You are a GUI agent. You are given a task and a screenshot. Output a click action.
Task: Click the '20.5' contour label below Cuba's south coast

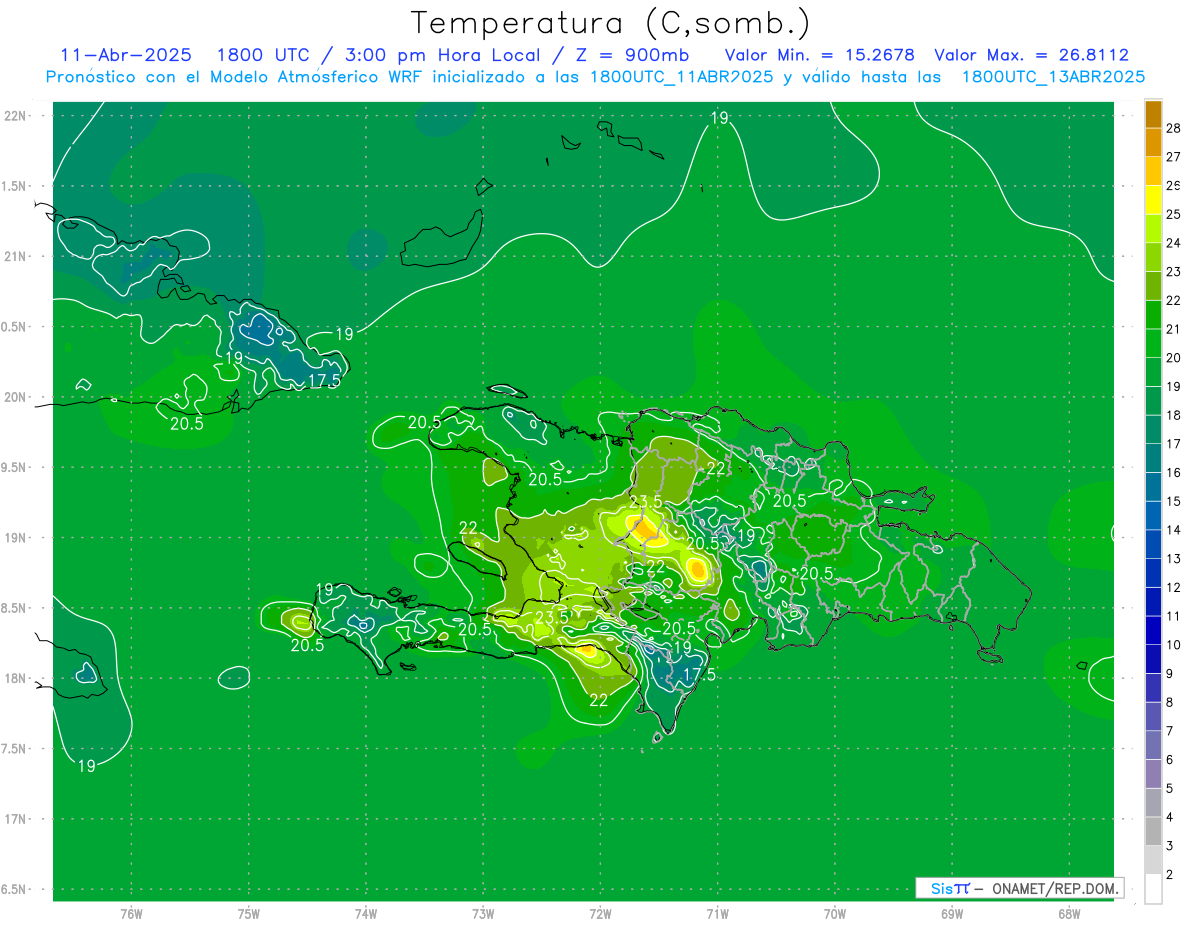click(186, 423)
